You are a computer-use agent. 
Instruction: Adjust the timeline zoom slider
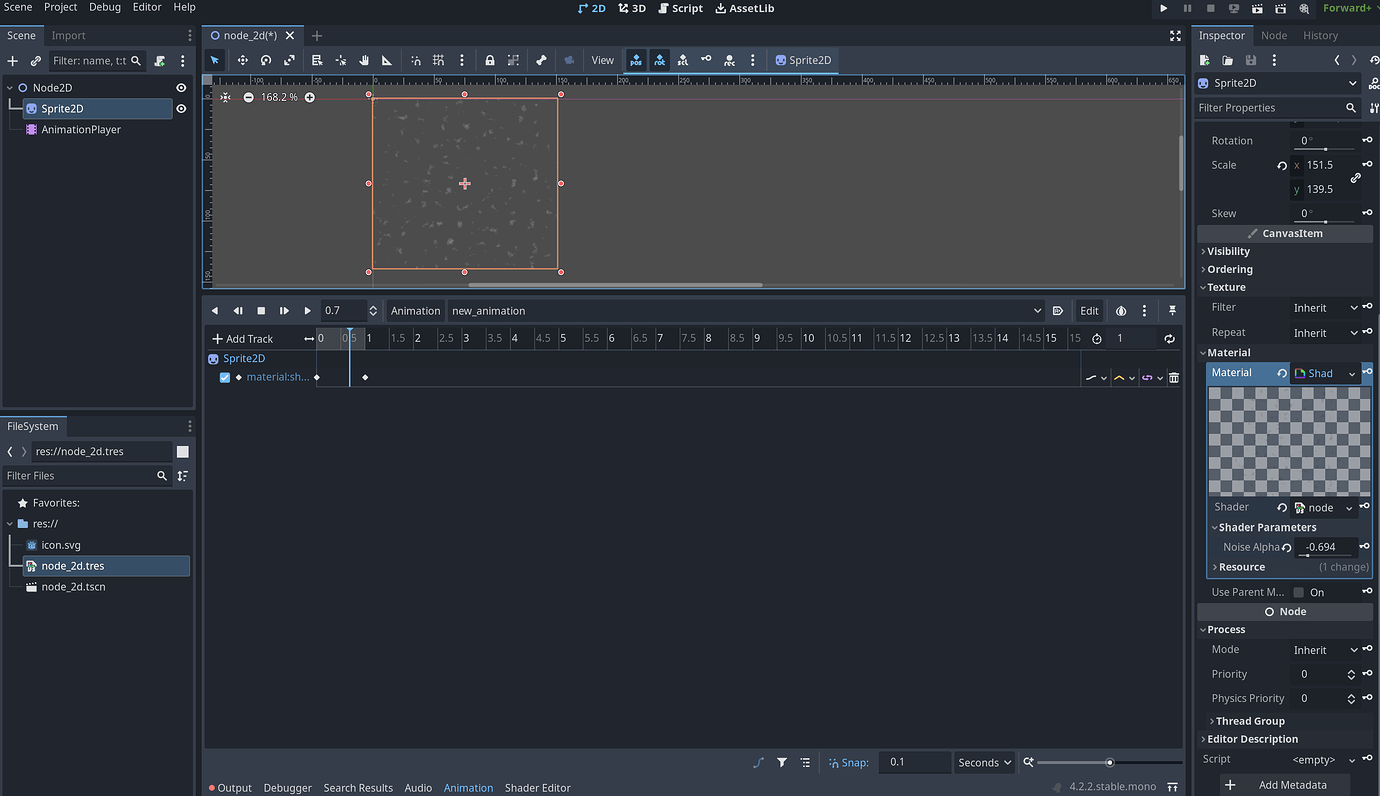click(1110, 762)
